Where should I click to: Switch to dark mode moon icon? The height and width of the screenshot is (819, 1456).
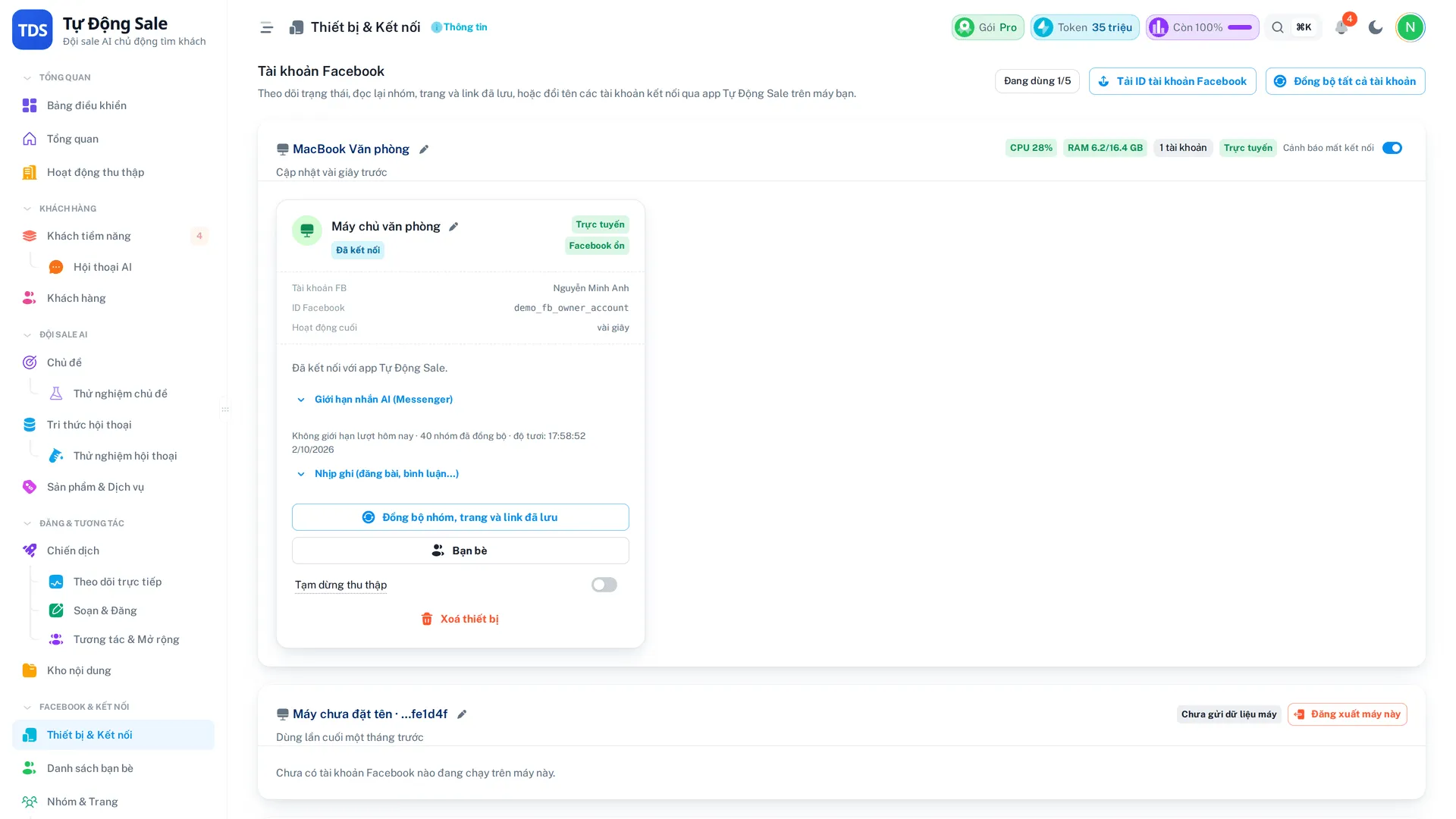(x=1376, y=27)
